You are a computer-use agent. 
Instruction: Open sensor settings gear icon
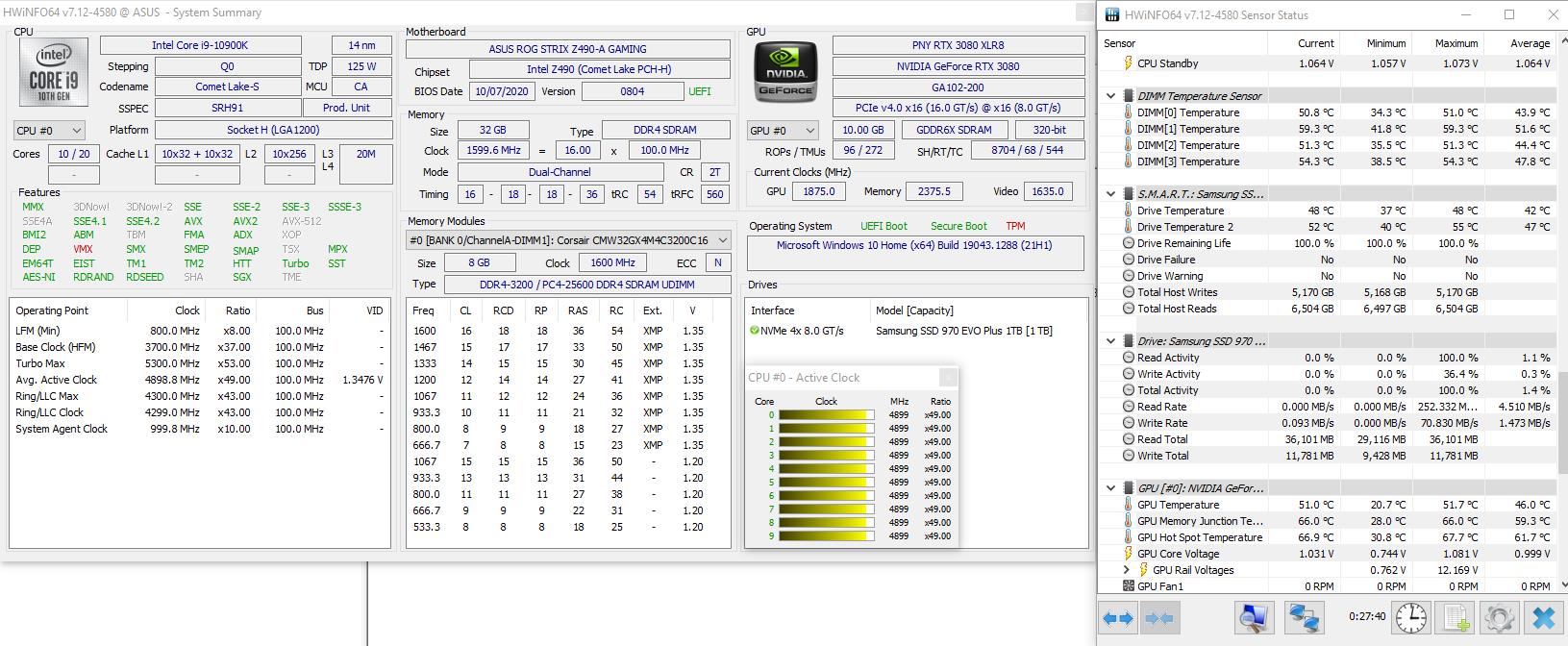tap(1499, 617)
